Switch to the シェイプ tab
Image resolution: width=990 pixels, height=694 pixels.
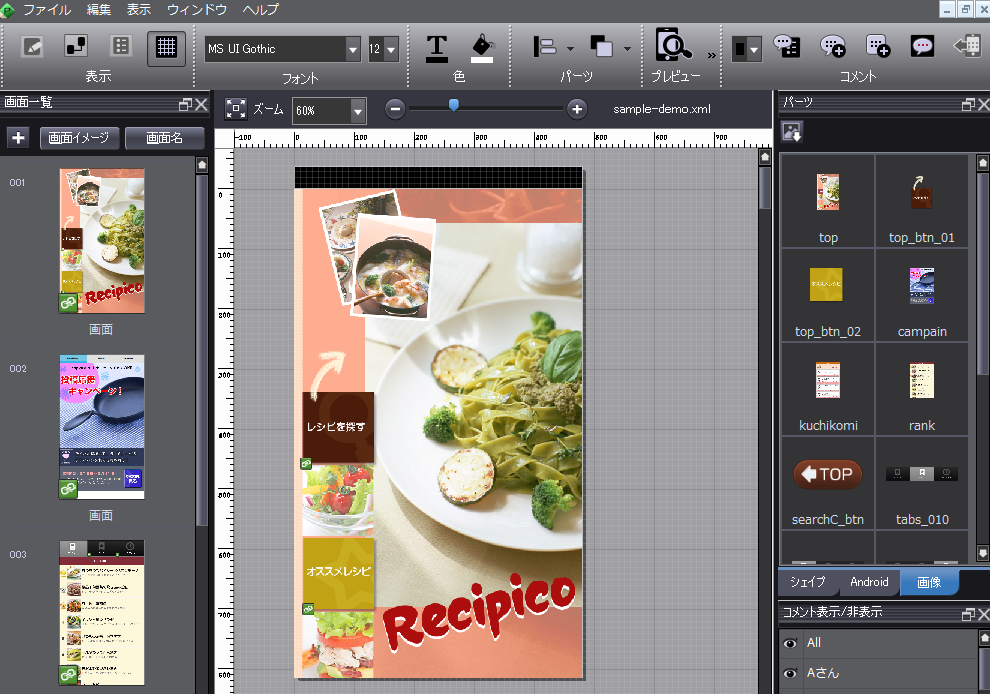point(808,582)
